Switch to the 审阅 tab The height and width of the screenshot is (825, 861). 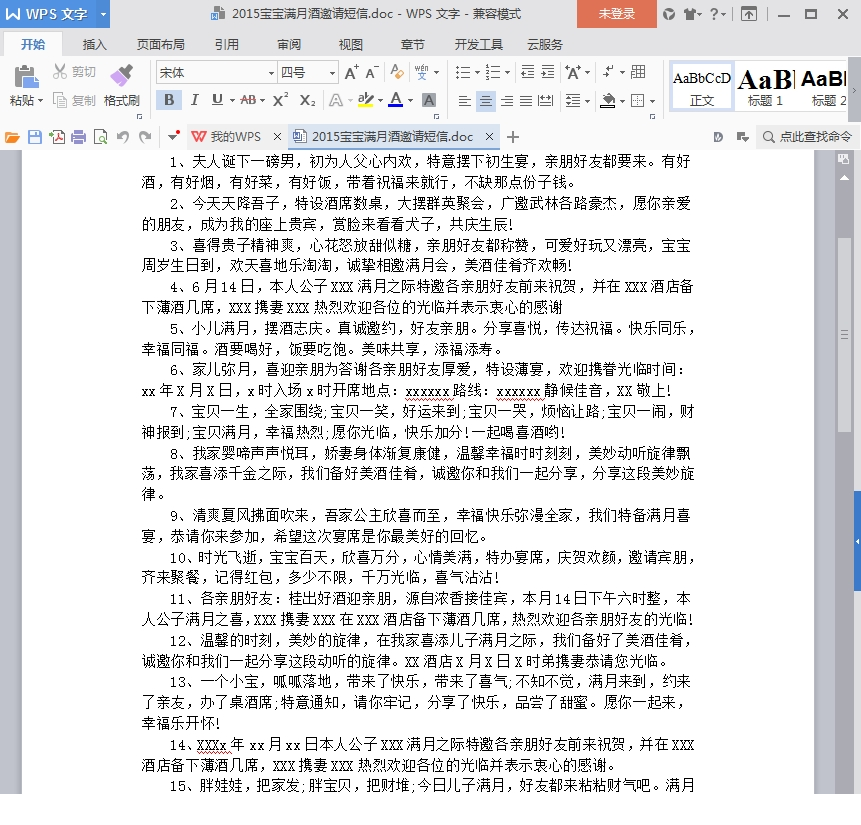coord(289,44)
